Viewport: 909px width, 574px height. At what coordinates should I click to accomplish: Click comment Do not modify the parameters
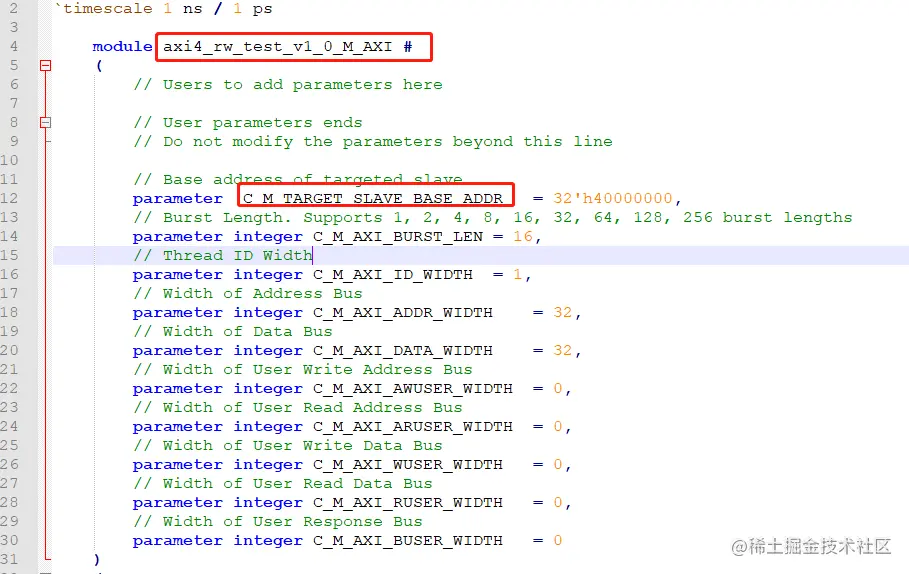373,141
